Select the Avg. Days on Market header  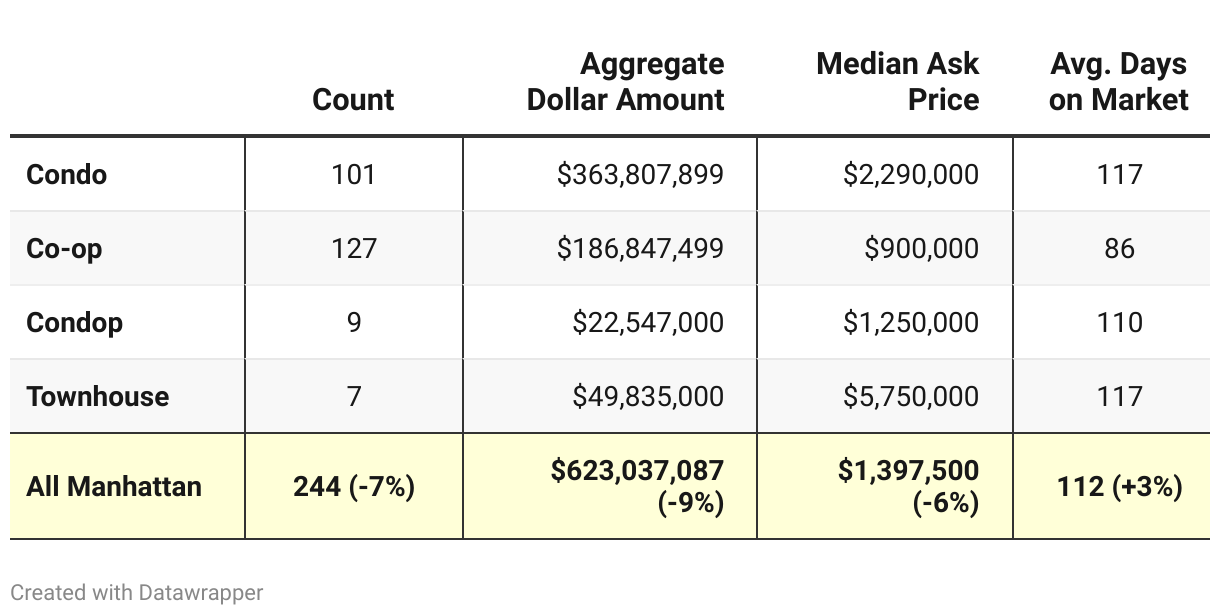click(x=1118, y=82)
